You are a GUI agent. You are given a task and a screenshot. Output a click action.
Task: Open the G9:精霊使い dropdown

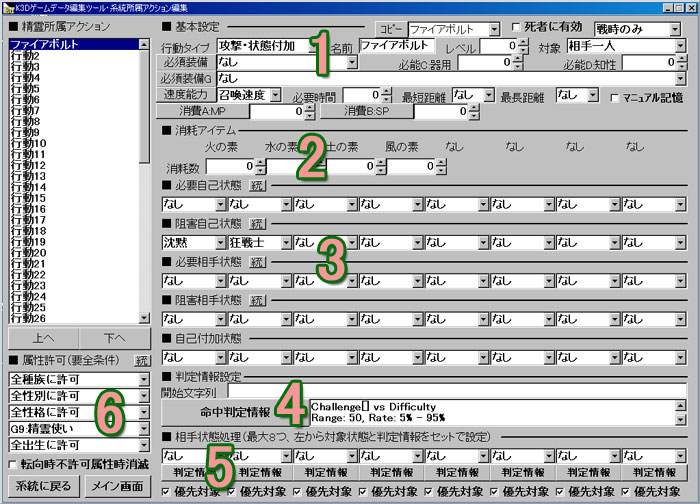[144, 429]
